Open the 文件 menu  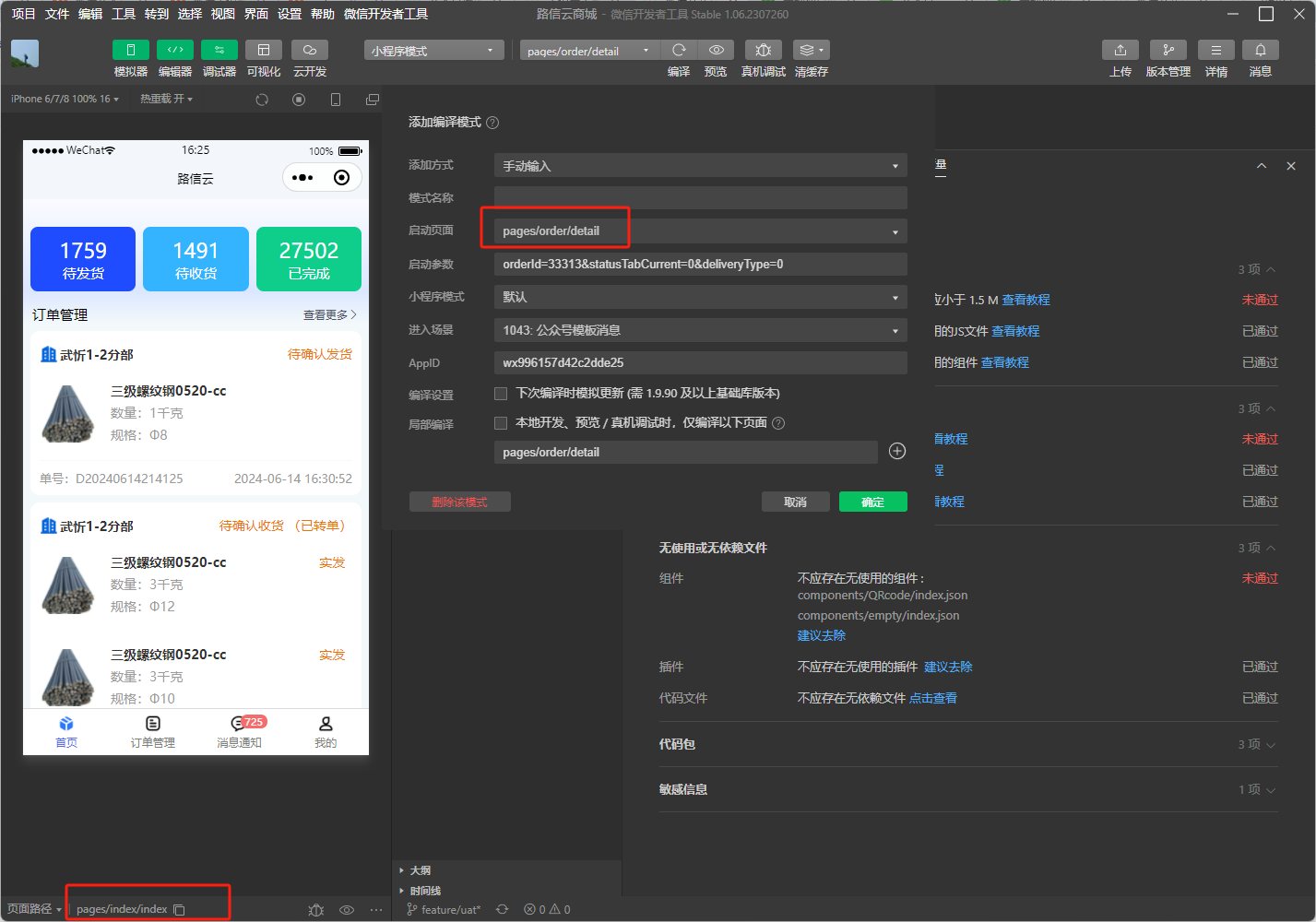tap(57, 14)
